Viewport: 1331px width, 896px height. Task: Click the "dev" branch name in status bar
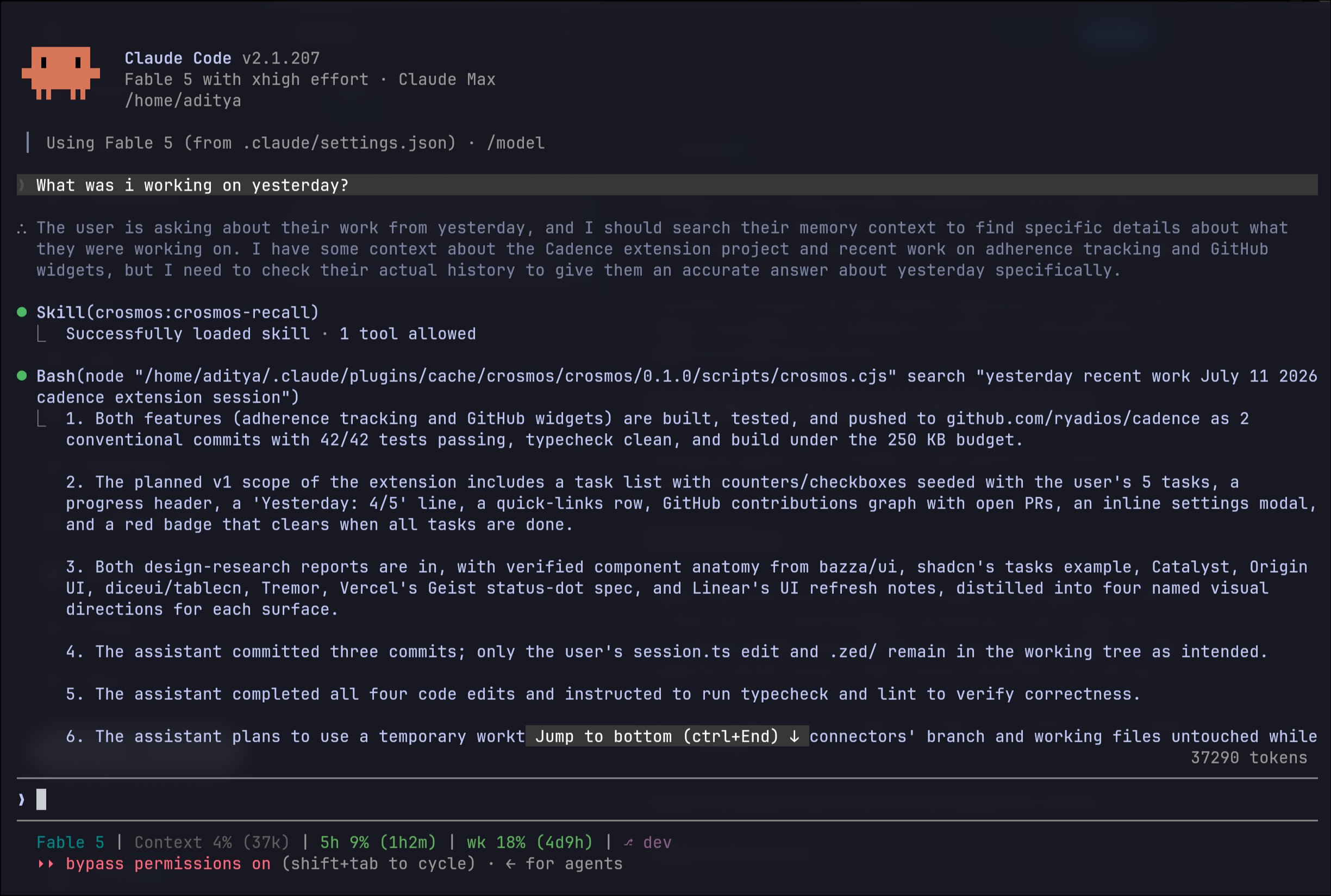point(657,842)
